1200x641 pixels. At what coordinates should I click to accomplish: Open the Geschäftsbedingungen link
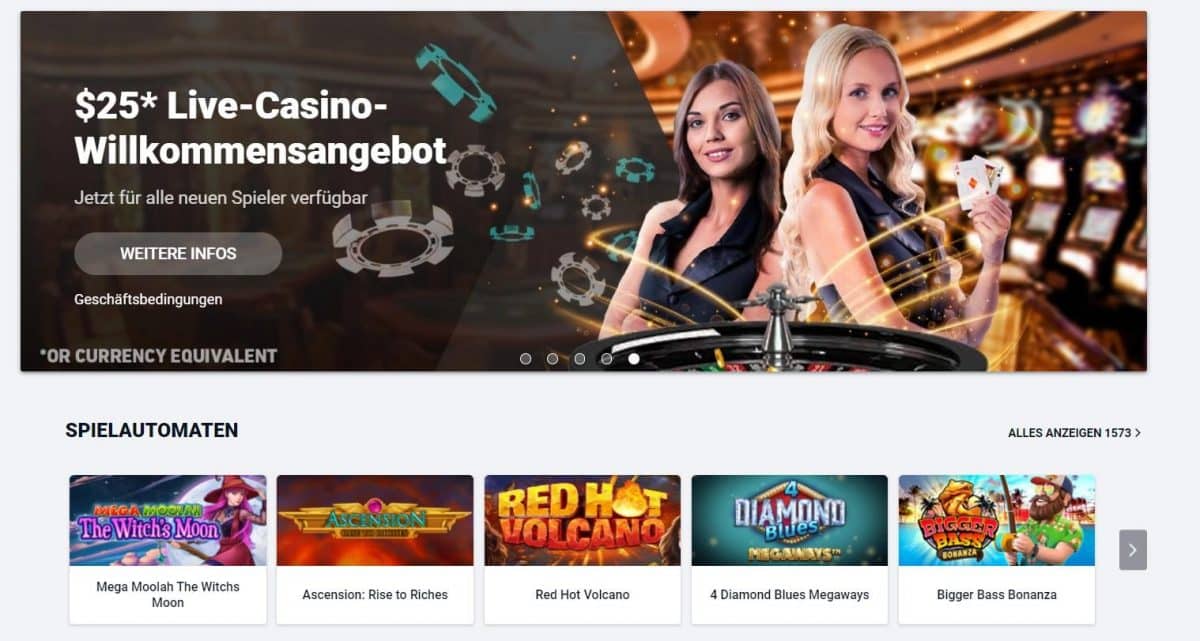pos(148,299)
